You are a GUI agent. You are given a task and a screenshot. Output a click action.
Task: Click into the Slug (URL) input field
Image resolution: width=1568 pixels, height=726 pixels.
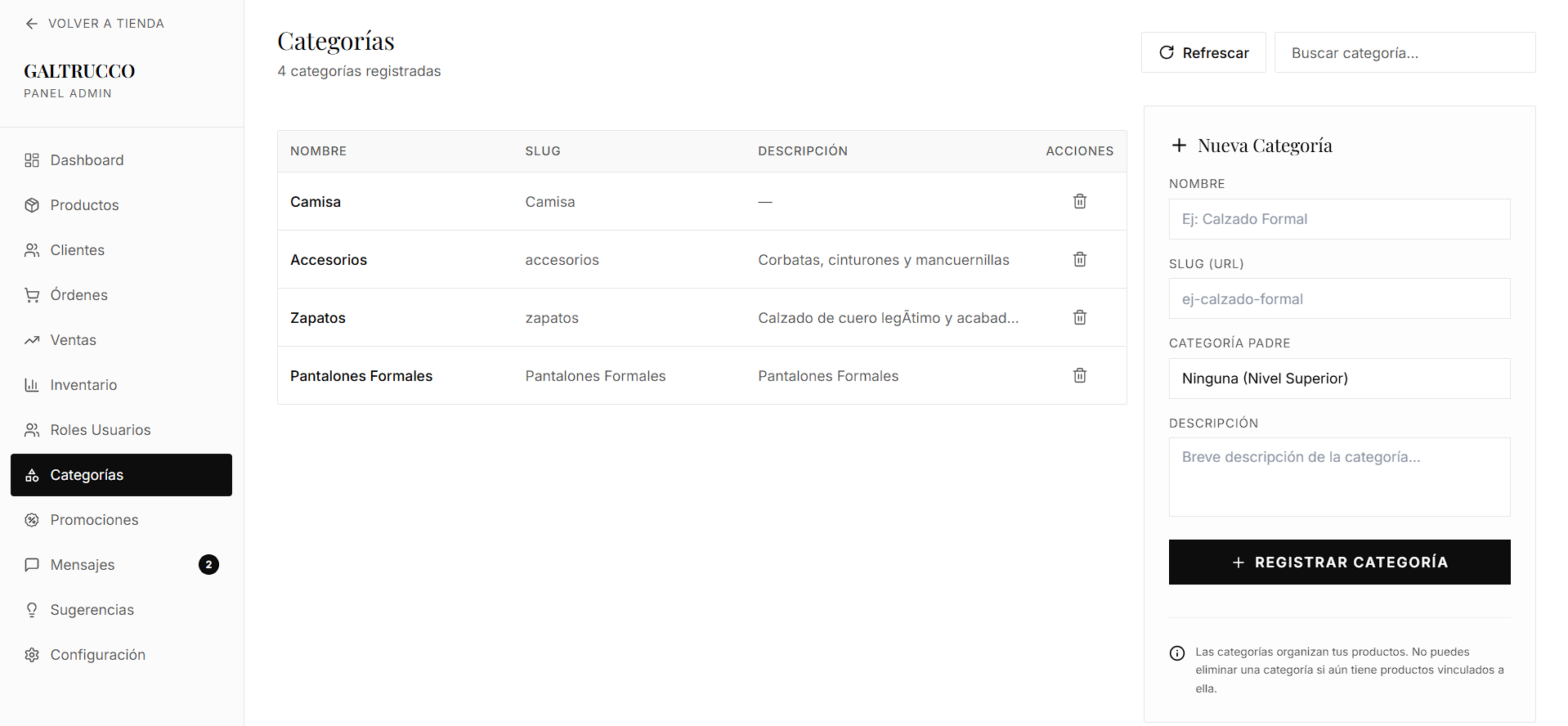tap(1339, 299)
